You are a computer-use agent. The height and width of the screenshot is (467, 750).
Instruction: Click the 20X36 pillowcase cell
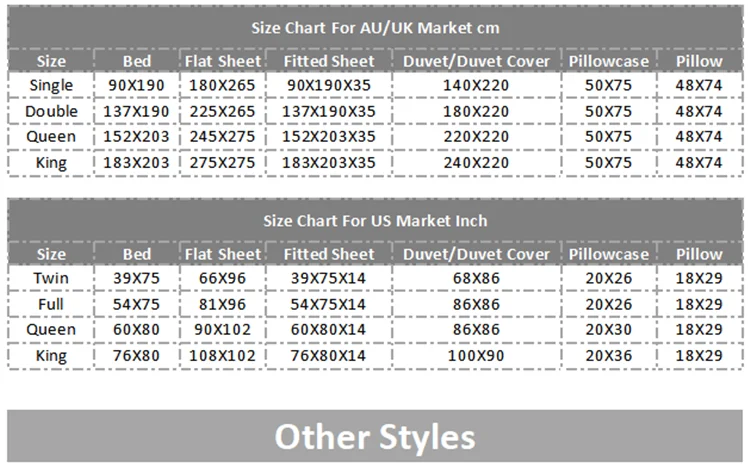tap(608, 354)
